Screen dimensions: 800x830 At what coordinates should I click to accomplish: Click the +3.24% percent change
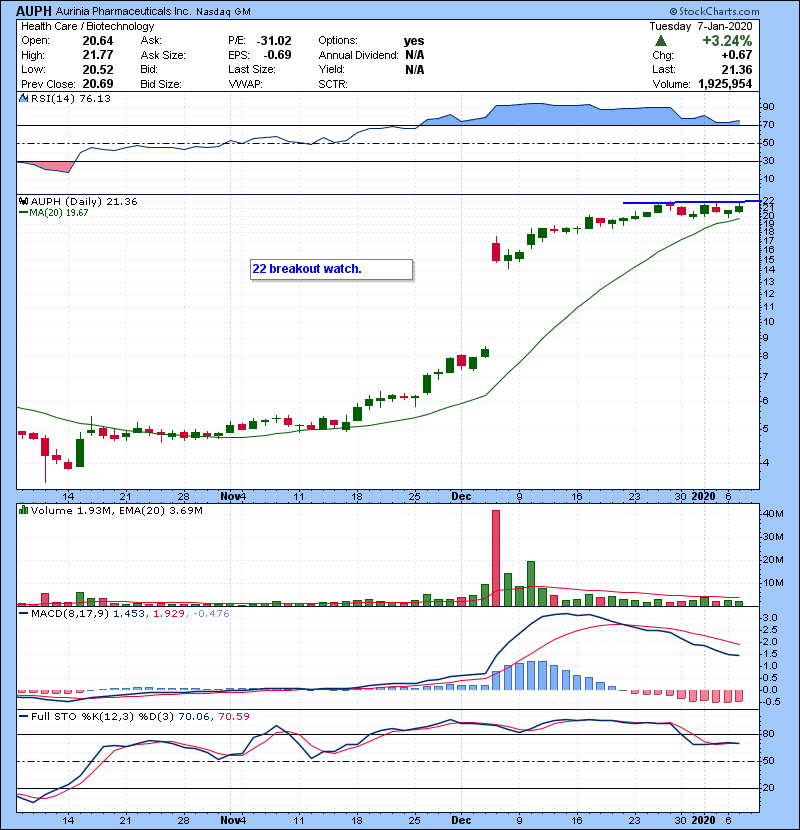pos(727,41)
